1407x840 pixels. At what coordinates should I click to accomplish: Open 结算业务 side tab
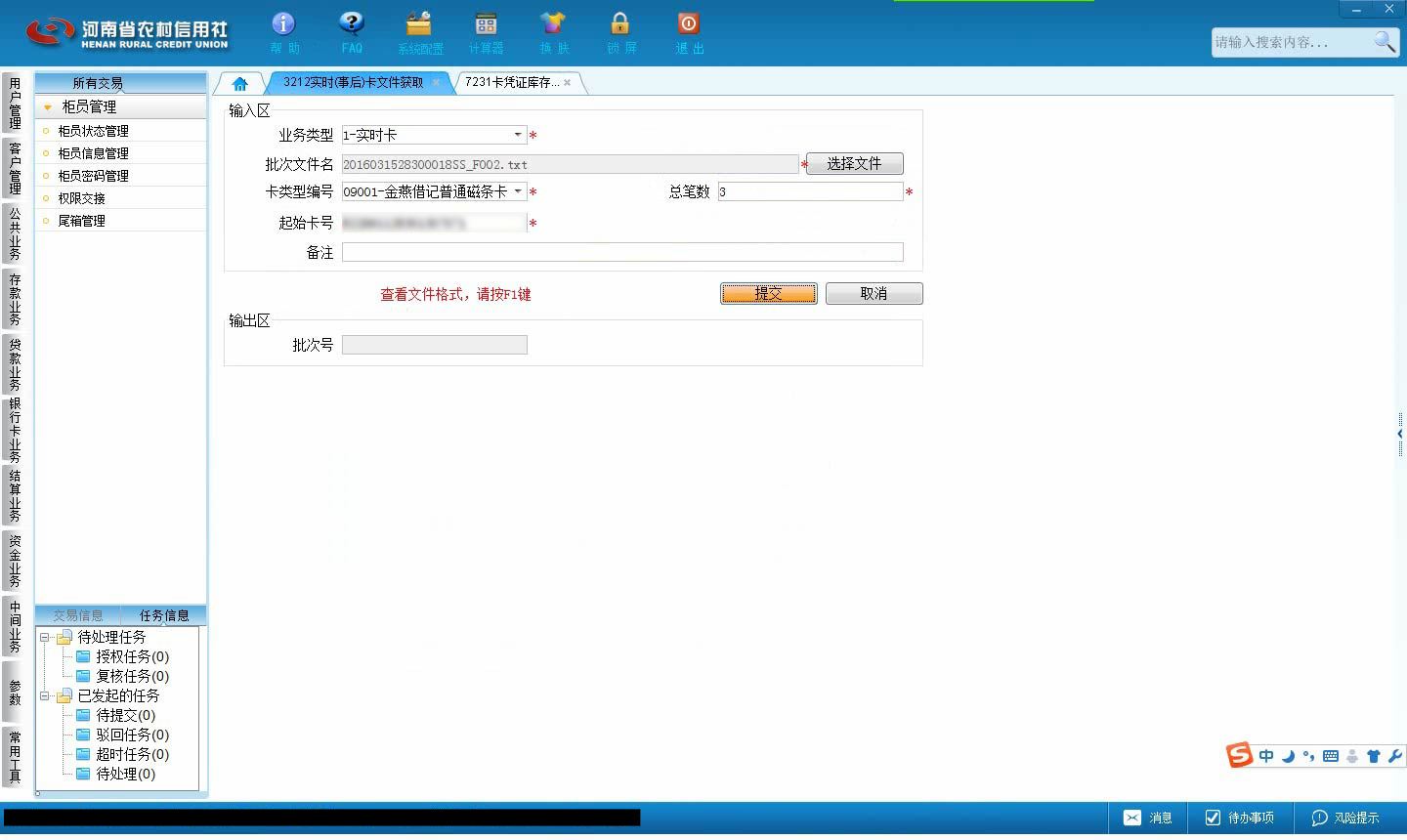click(x=14, y=495)
